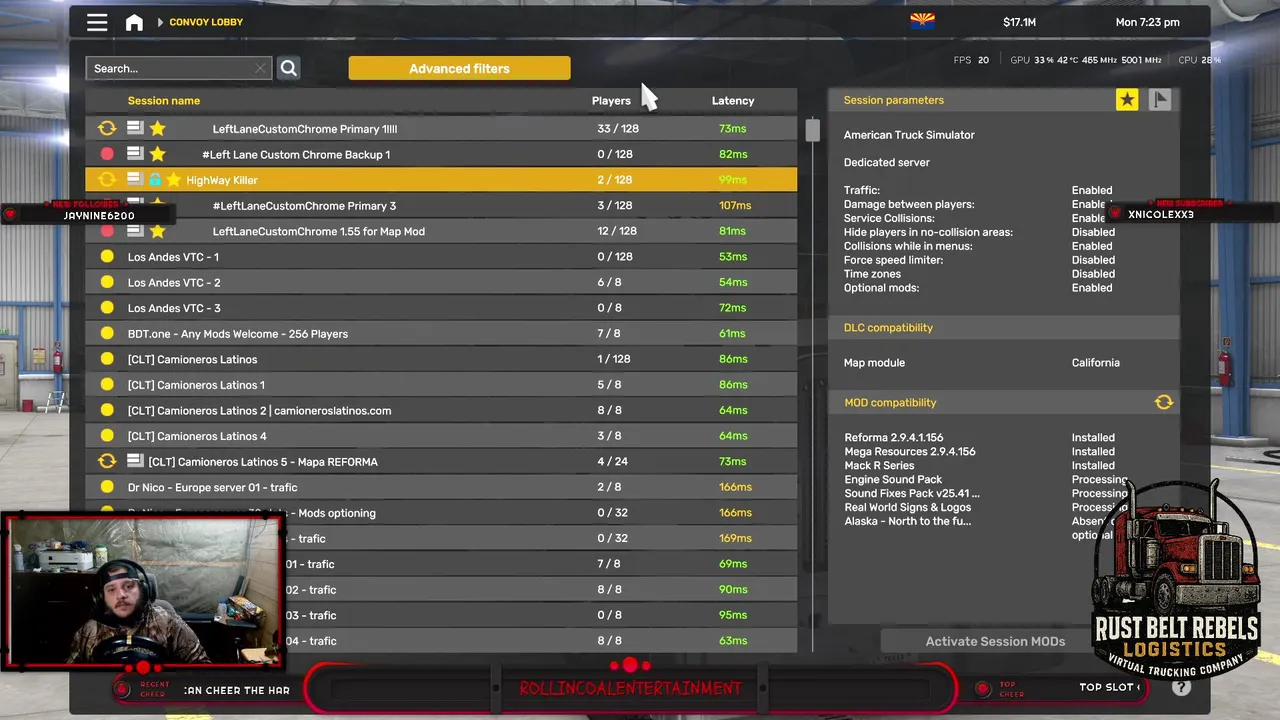Click Engine Sound Pack mod entry
This screenshot has width=1280, height=720.
893,479
